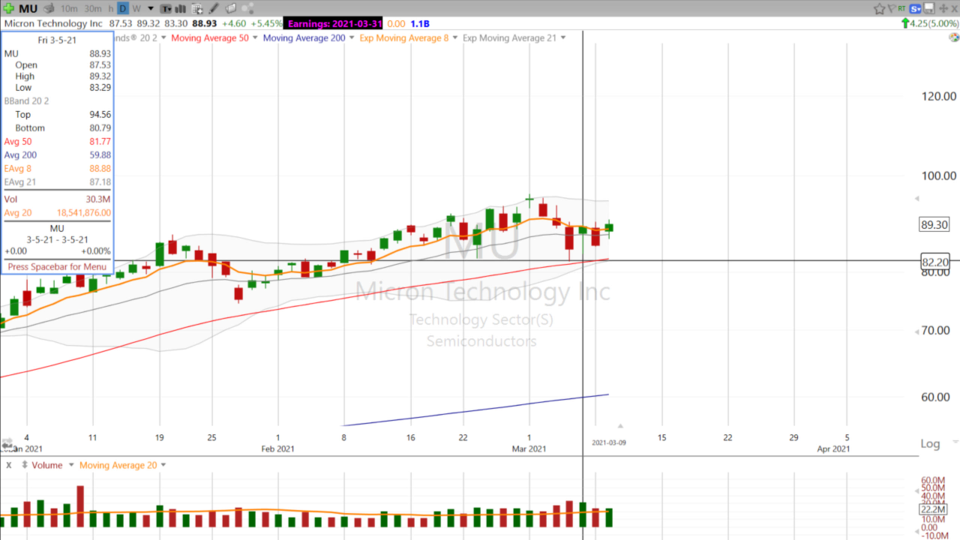960x540 pixels.
Task: Open the Moving Average 200 dropdown arrow
Action: 351,38
